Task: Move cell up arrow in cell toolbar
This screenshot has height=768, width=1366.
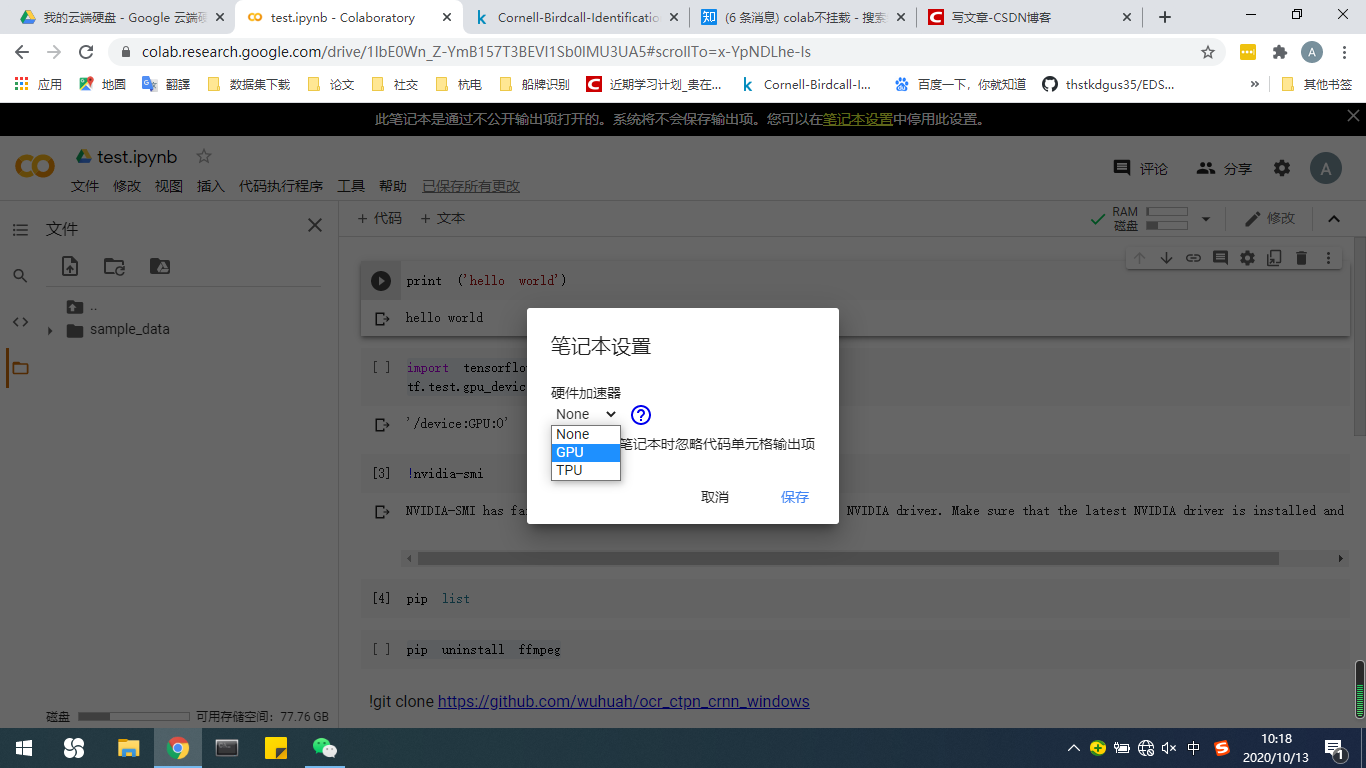Action: pyautogui.click(x=1139, y=258)
